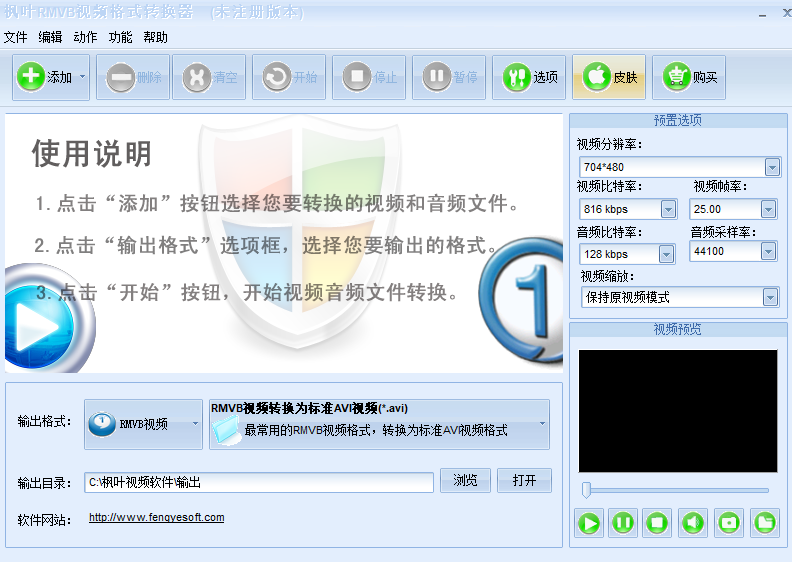Expand the 视频帧率 25.00 dropdown
792x562 pixels.
tap(768, 209)
